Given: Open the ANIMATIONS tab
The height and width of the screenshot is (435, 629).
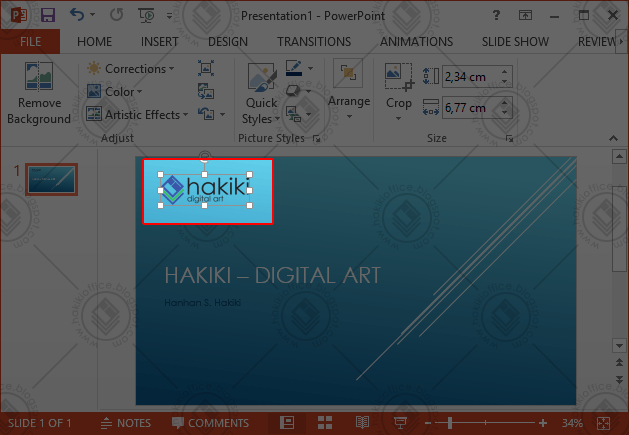Looking at the screenshot, I should coord(416,42).
